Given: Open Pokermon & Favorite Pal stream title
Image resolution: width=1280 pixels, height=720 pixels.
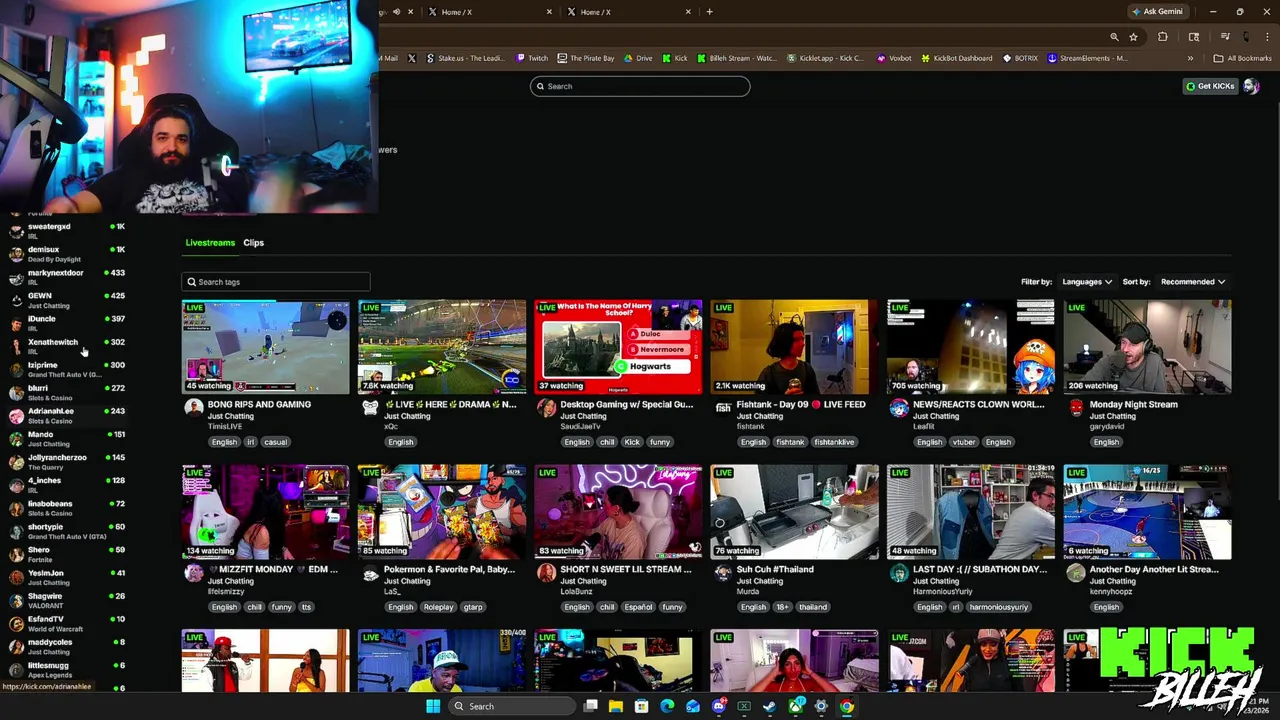Looking at the screenshot, I should point(449,570).
